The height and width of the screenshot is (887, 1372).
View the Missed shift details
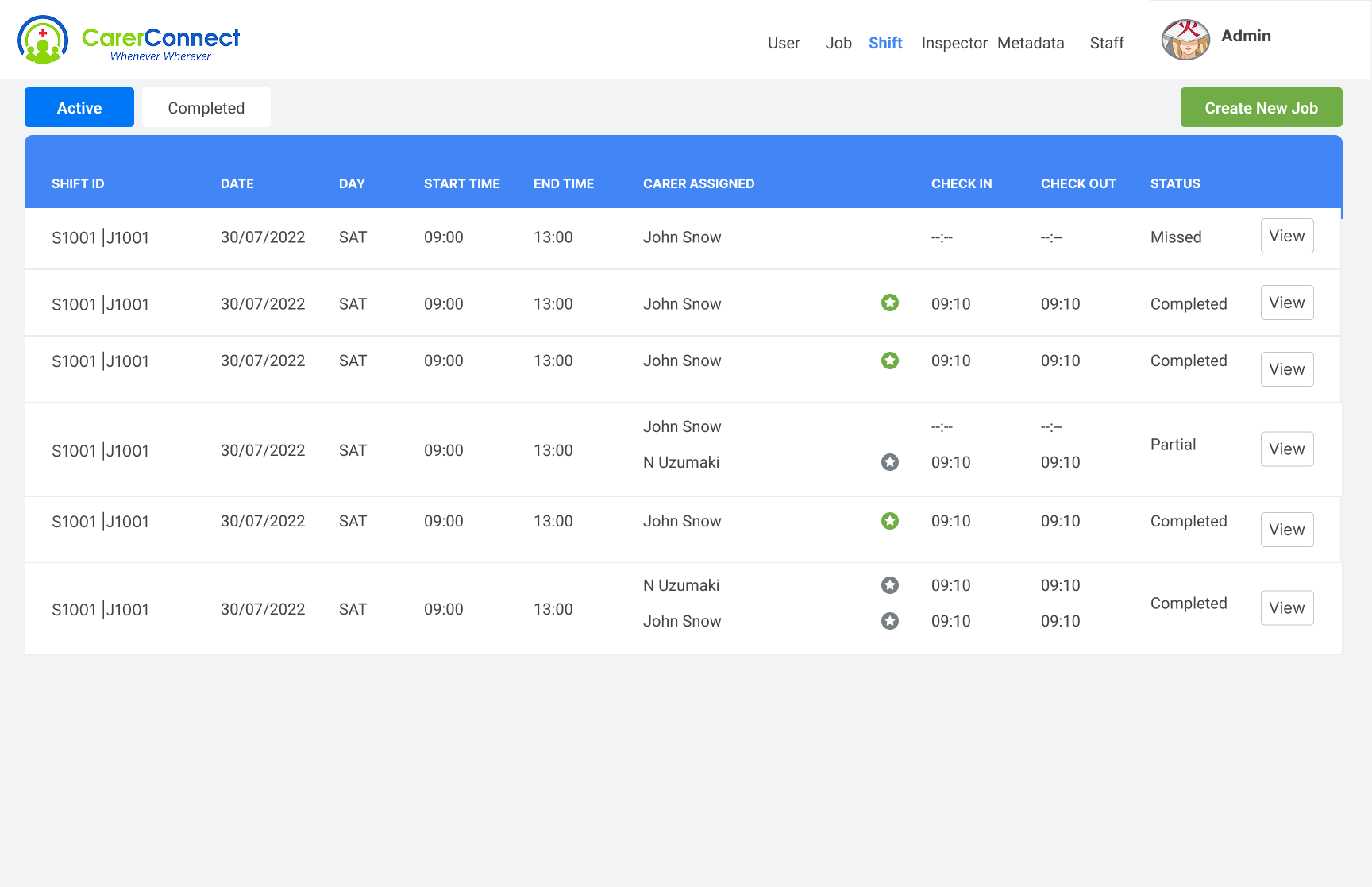[1287, 236]
